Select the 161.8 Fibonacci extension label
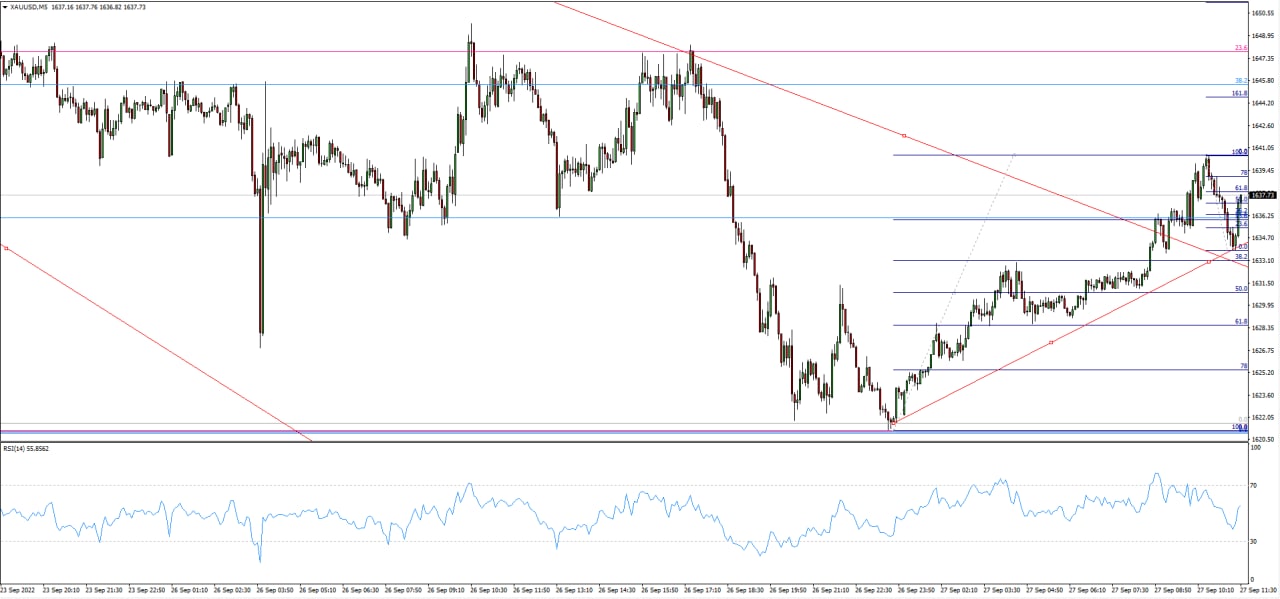Image resolution: width=1280 pixels, height=599 pixels. point(1237,93)
